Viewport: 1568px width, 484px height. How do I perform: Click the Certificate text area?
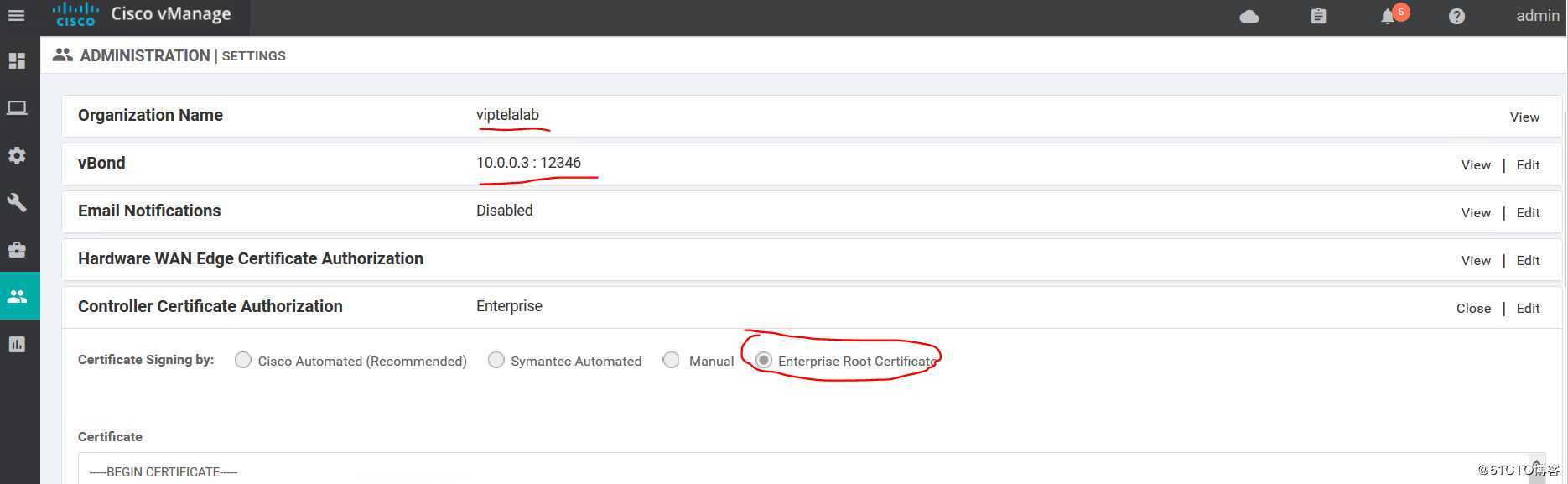click(x=812, y=469)
